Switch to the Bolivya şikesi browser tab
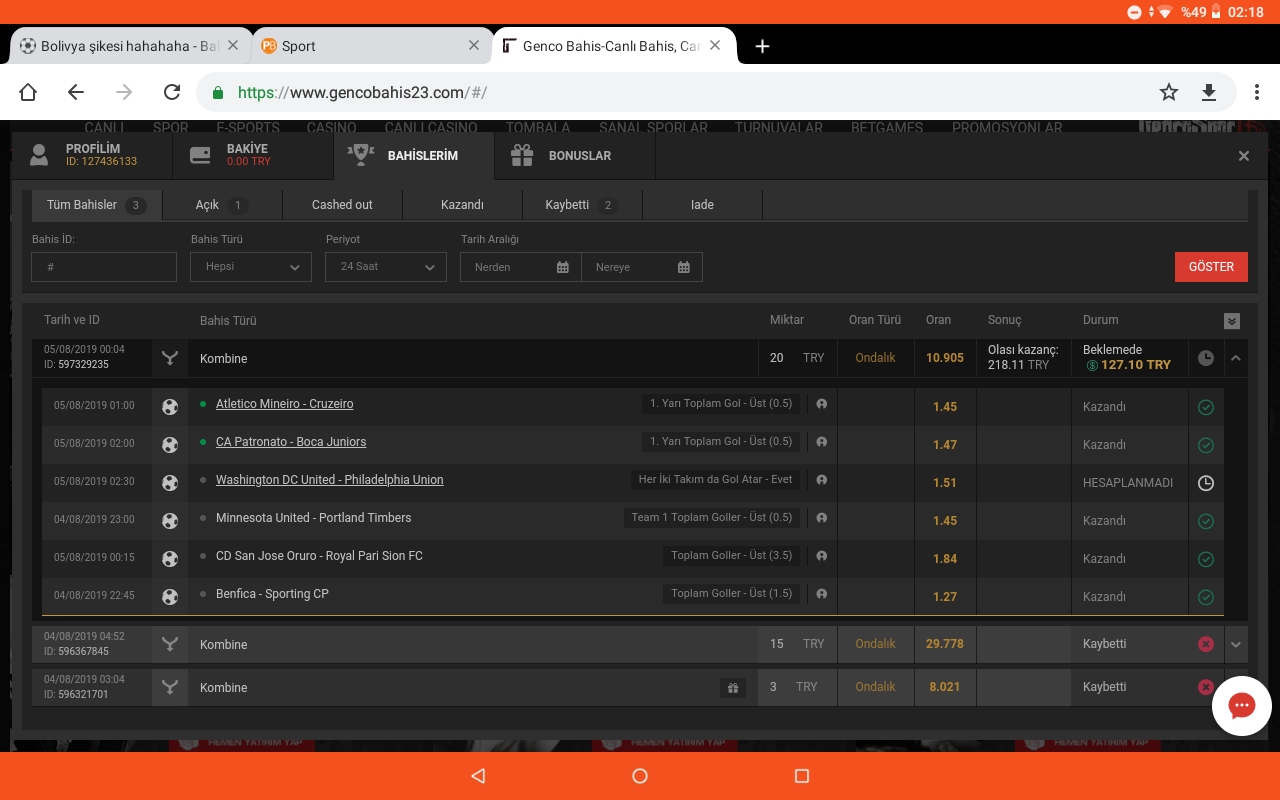The height and width of the screenshot is (800, 1280). [x=130, y=46]
